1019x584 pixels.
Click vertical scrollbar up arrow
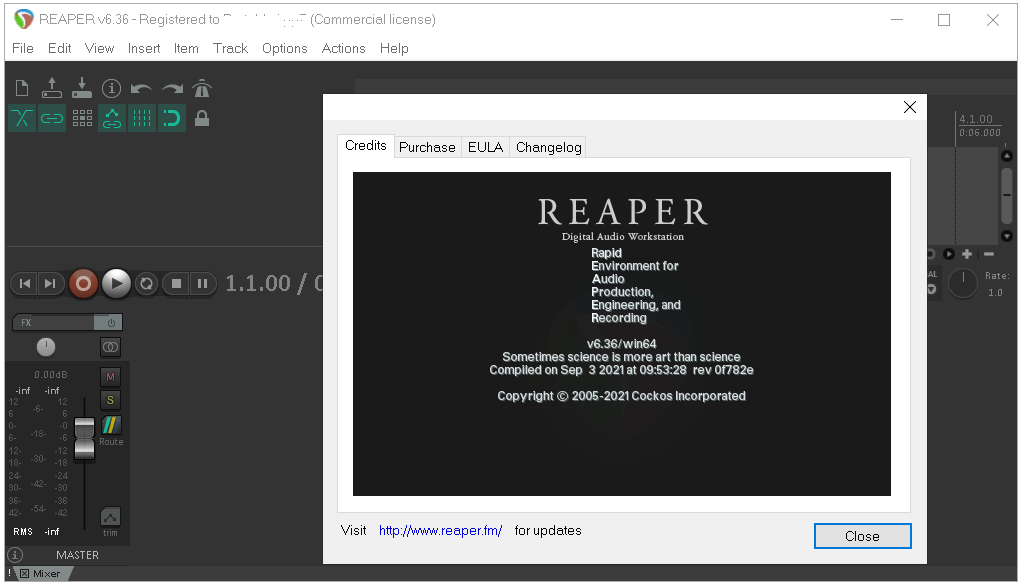[x=1007, y=156]
